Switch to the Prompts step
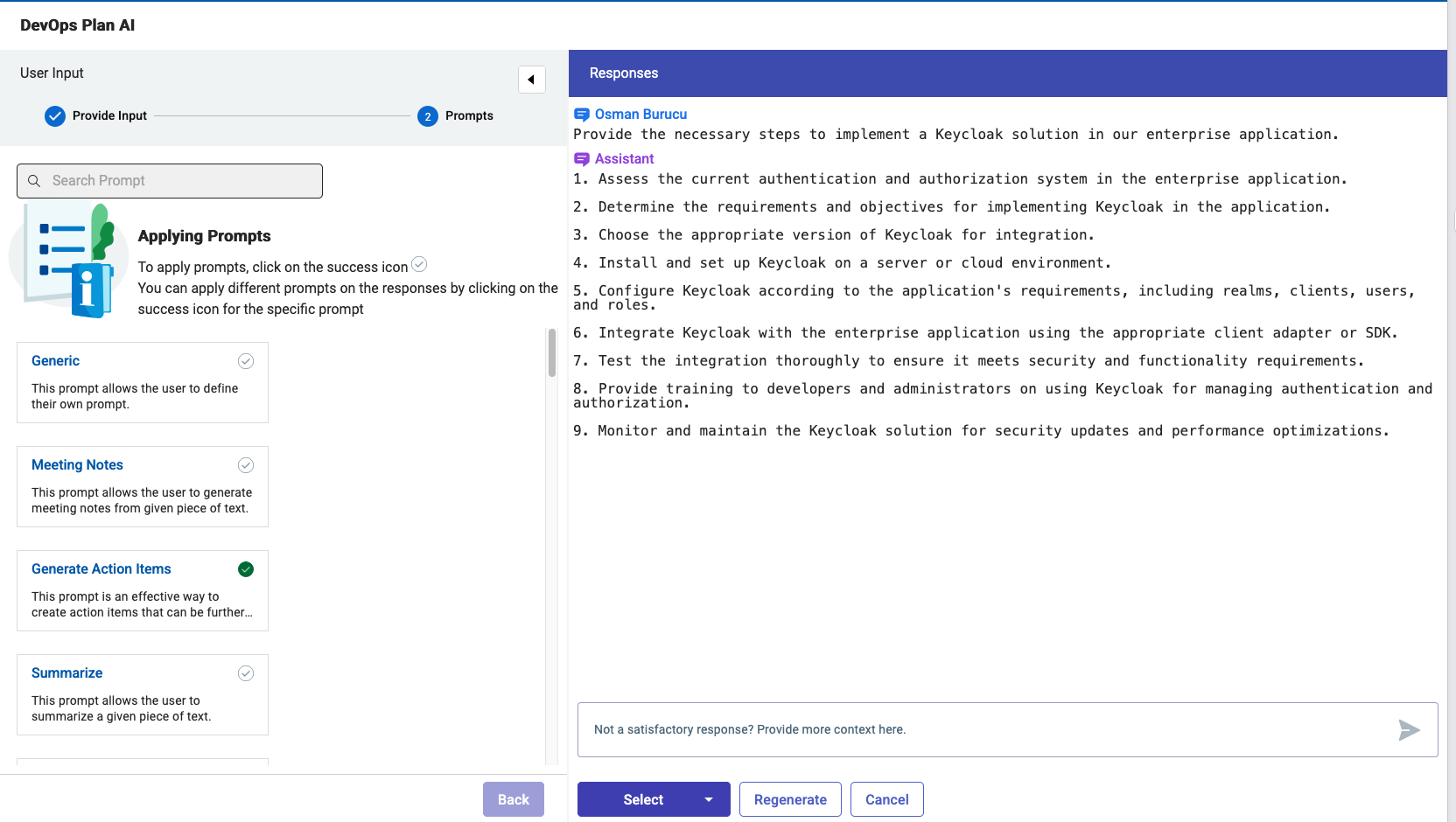The height and width of the screenshot is (822, 1456). pyautogui.click(x=469, y=116)
